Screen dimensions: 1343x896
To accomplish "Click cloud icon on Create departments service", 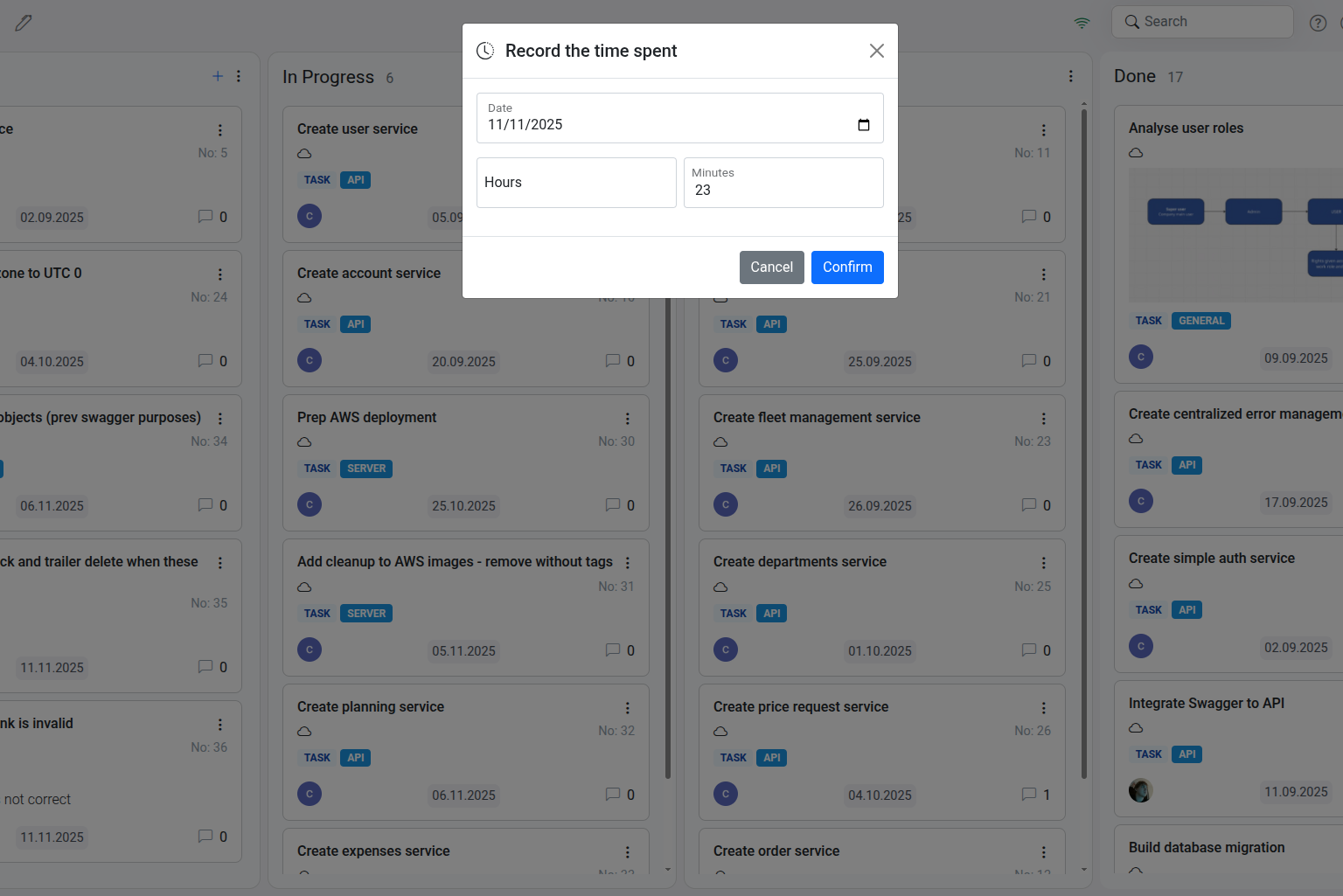I will tap(720, 587).
